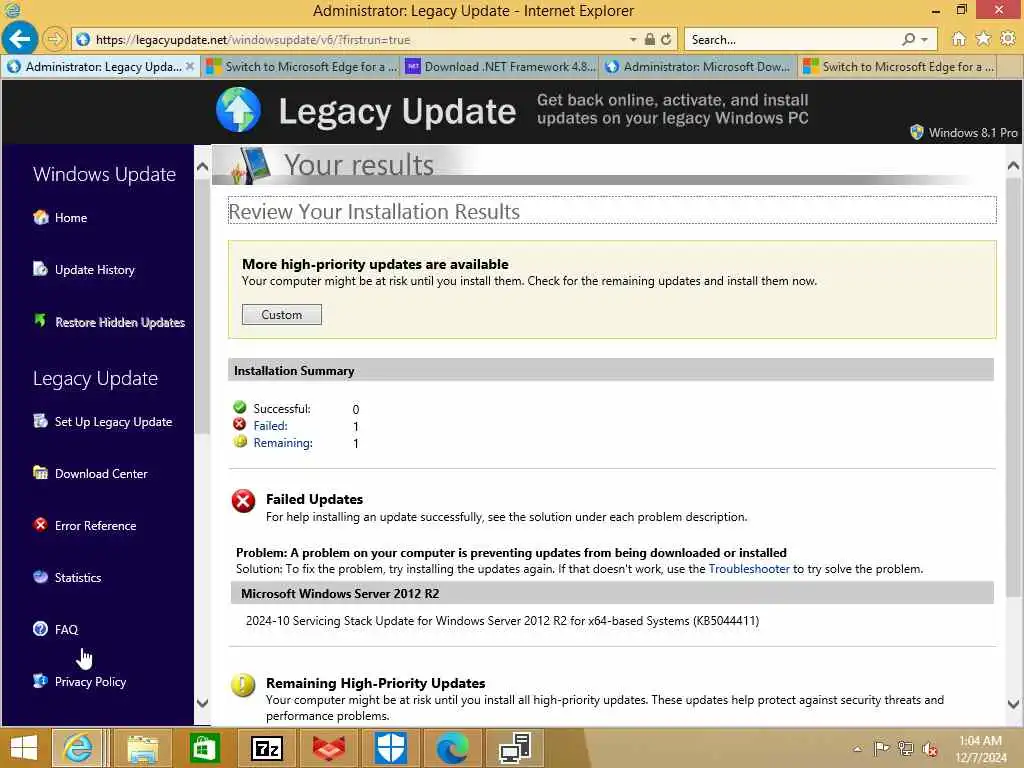Open the Remaining updates link
Viewport: 1024px width, 768px height.
click(283, 443)
